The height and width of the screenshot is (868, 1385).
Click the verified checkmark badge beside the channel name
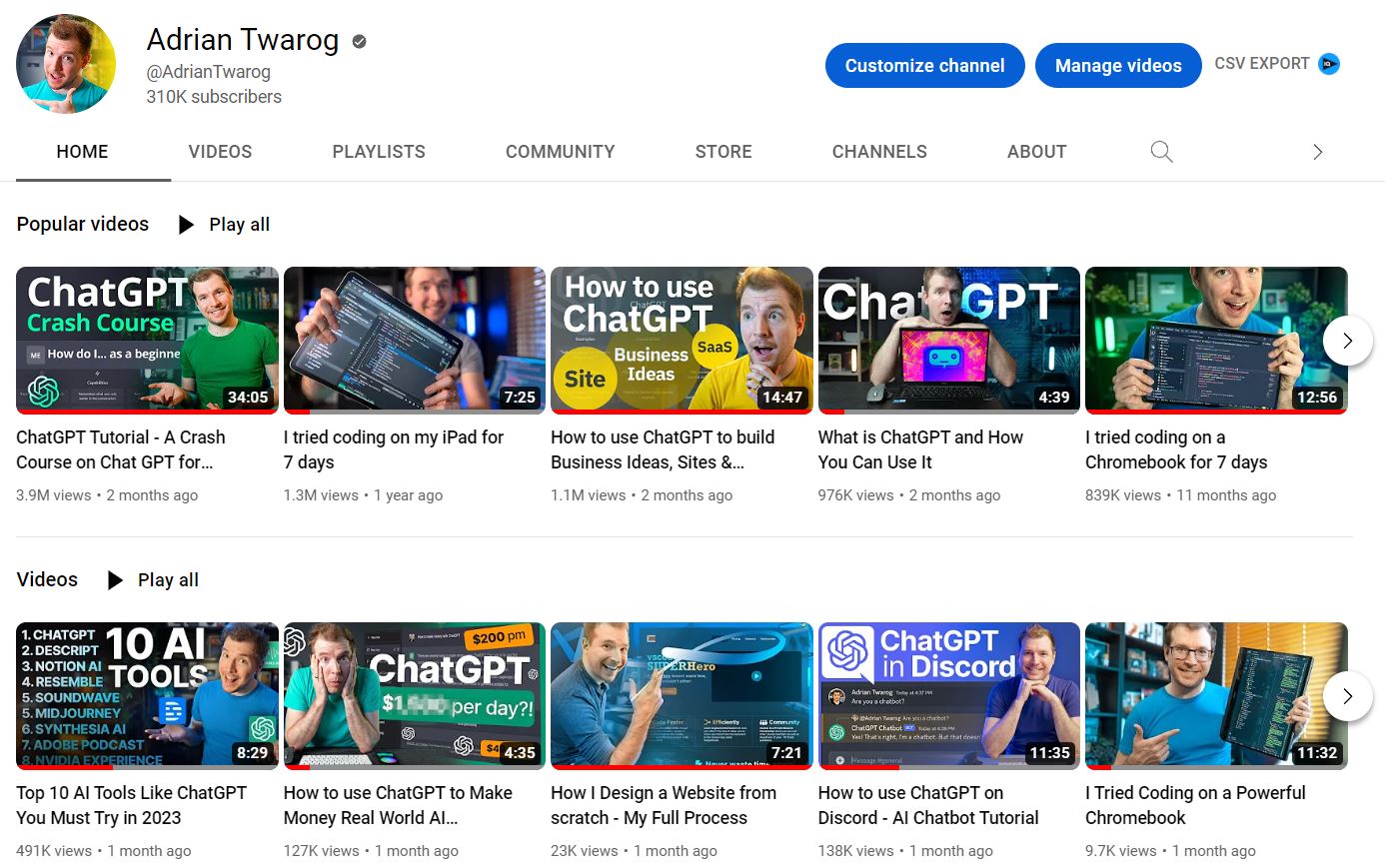click(360, 41)
